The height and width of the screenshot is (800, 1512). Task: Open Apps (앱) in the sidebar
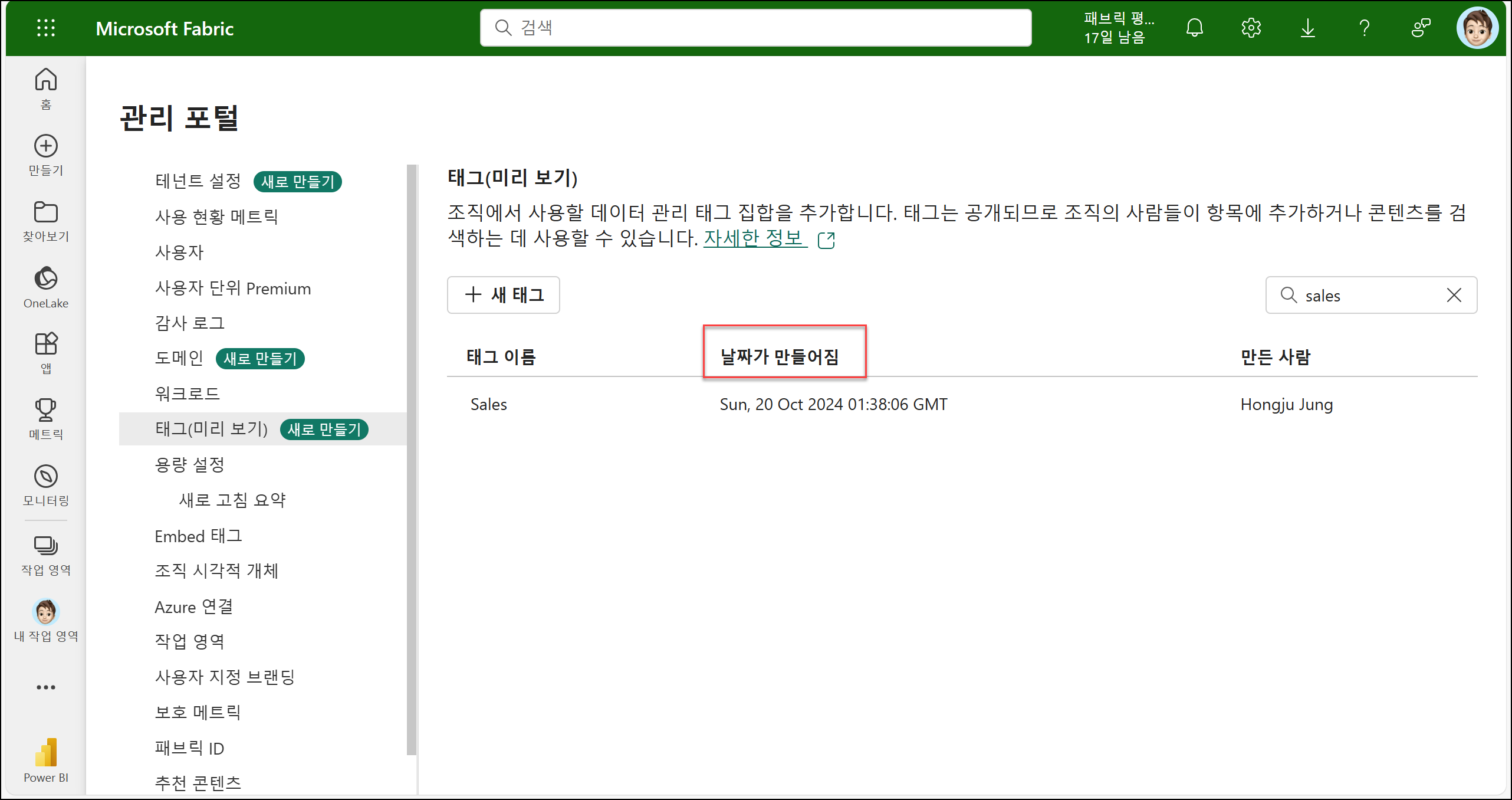(x=45, y=353)
